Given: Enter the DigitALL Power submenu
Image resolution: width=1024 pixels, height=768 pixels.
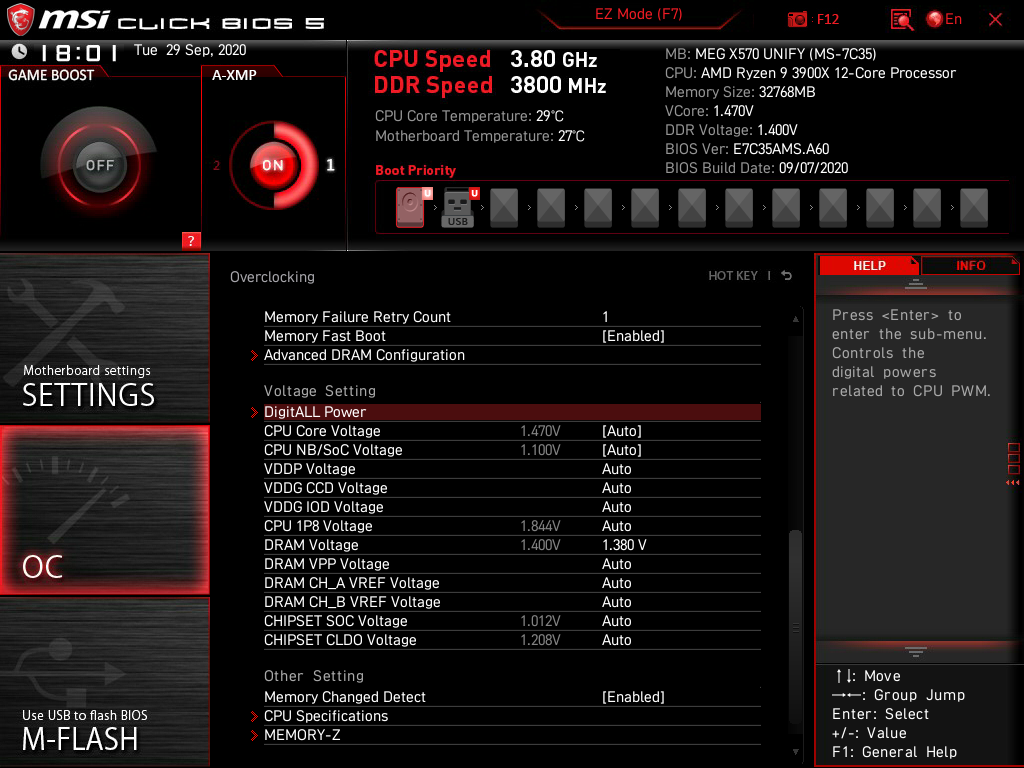Looking at the screenshot, I should (x=315, y=412).
